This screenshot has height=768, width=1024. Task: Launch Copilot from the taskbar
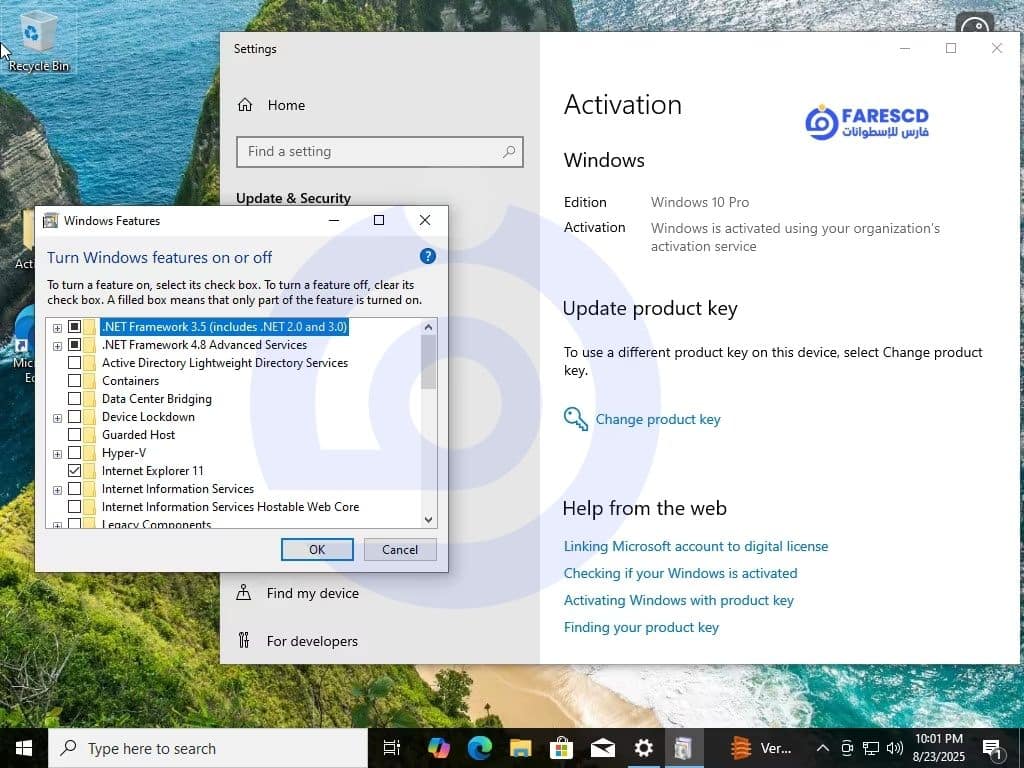click(x=438, y=748)
